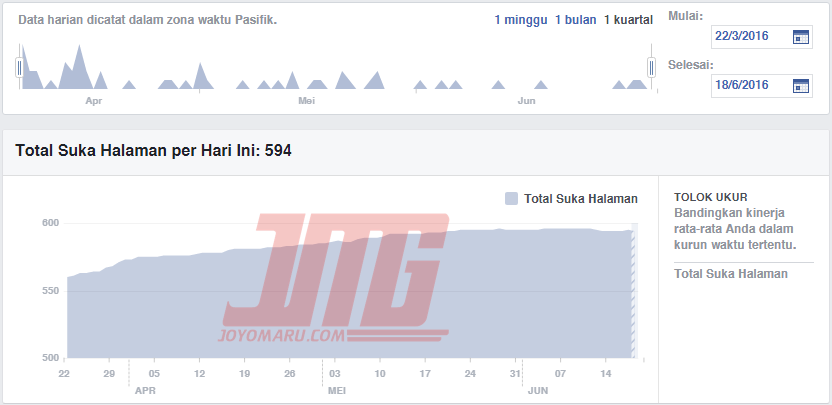
Task: Grab the left range slider handle
Action: [19, 67]
